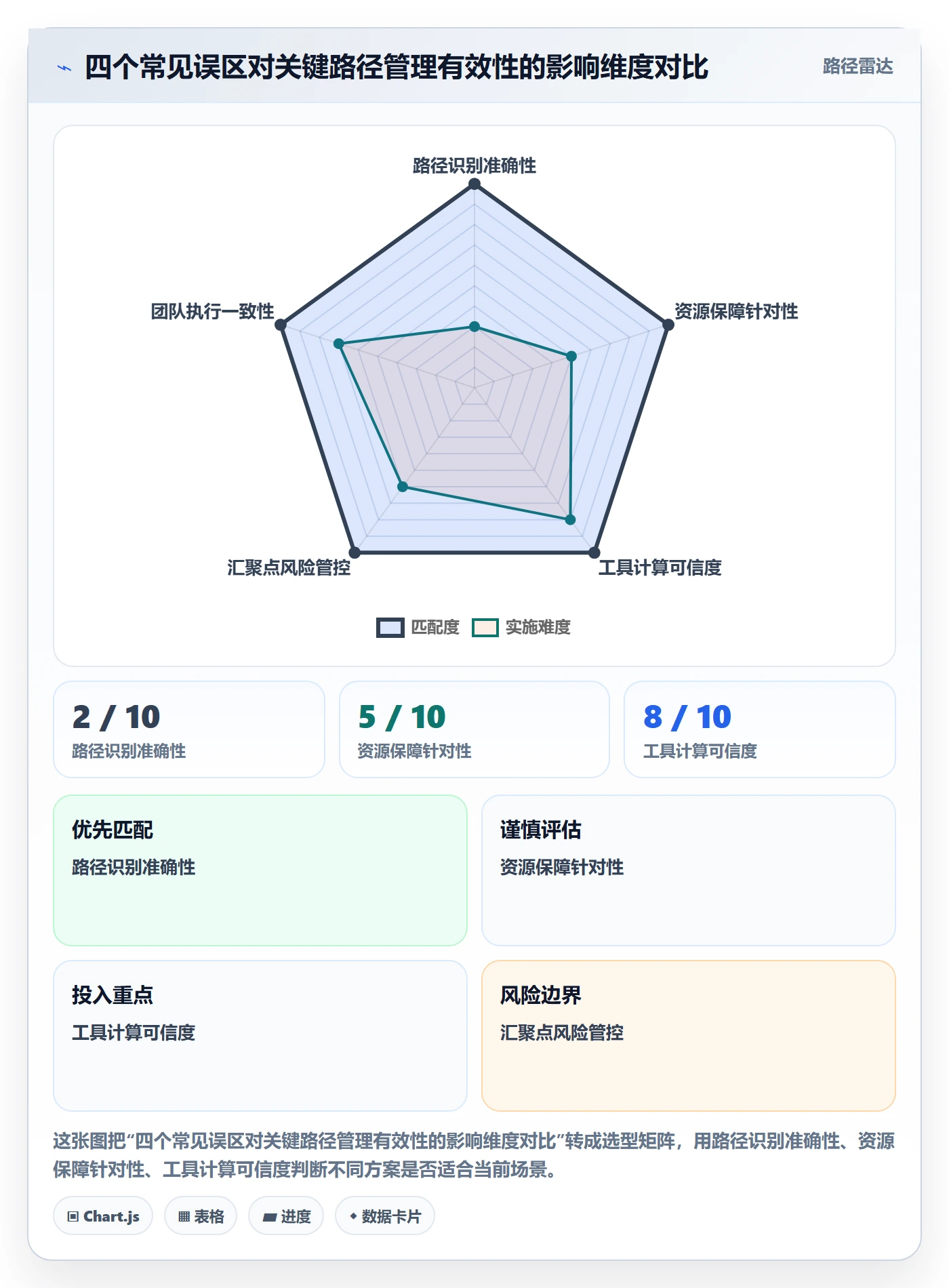Click the 路径雷达 label in header
The height and width of the screenshot is (1288, 949).
[x=857, y=66]
